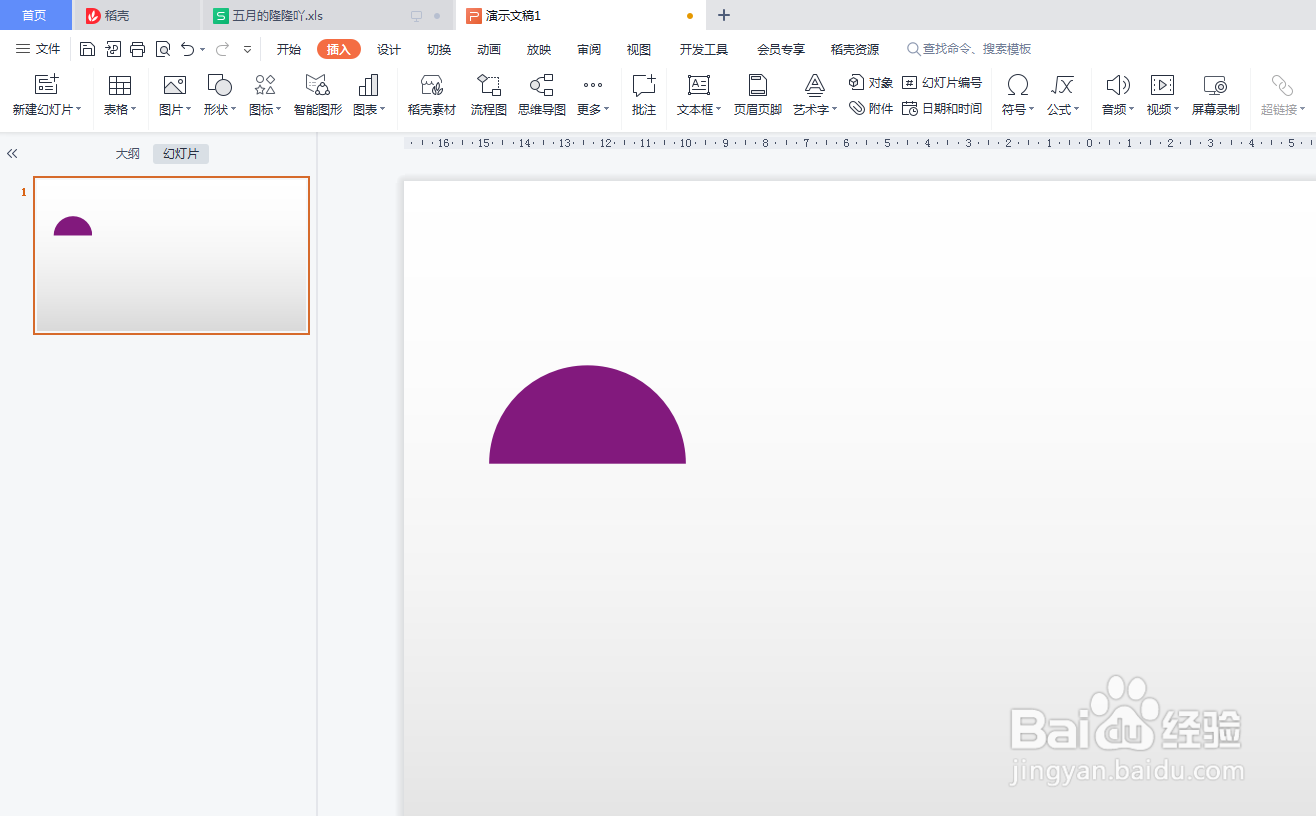Insert 幻灯片编号 slide number
1316x816 pixels.
point(942,83)
